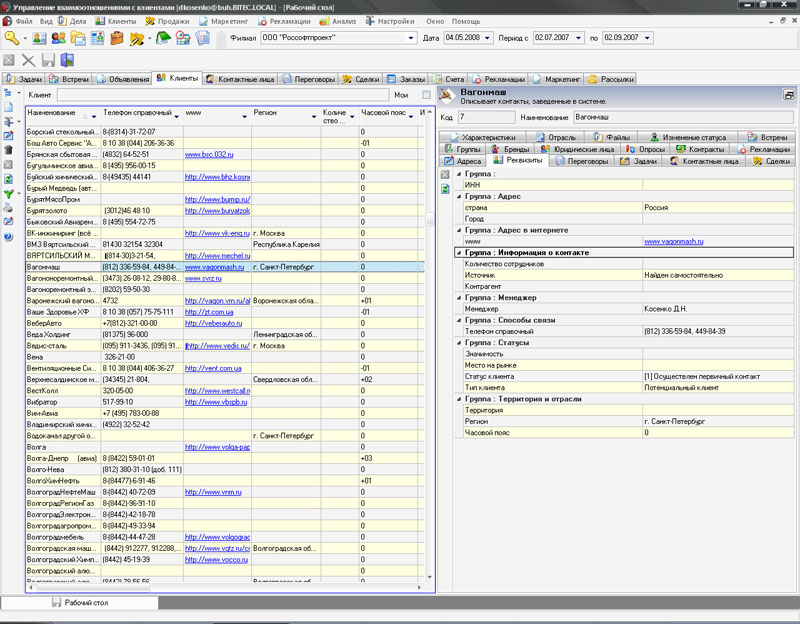Screen dimensions: 800x624
Task: Click the client list horizontal scrollbar right arrow
Action: 419,587
